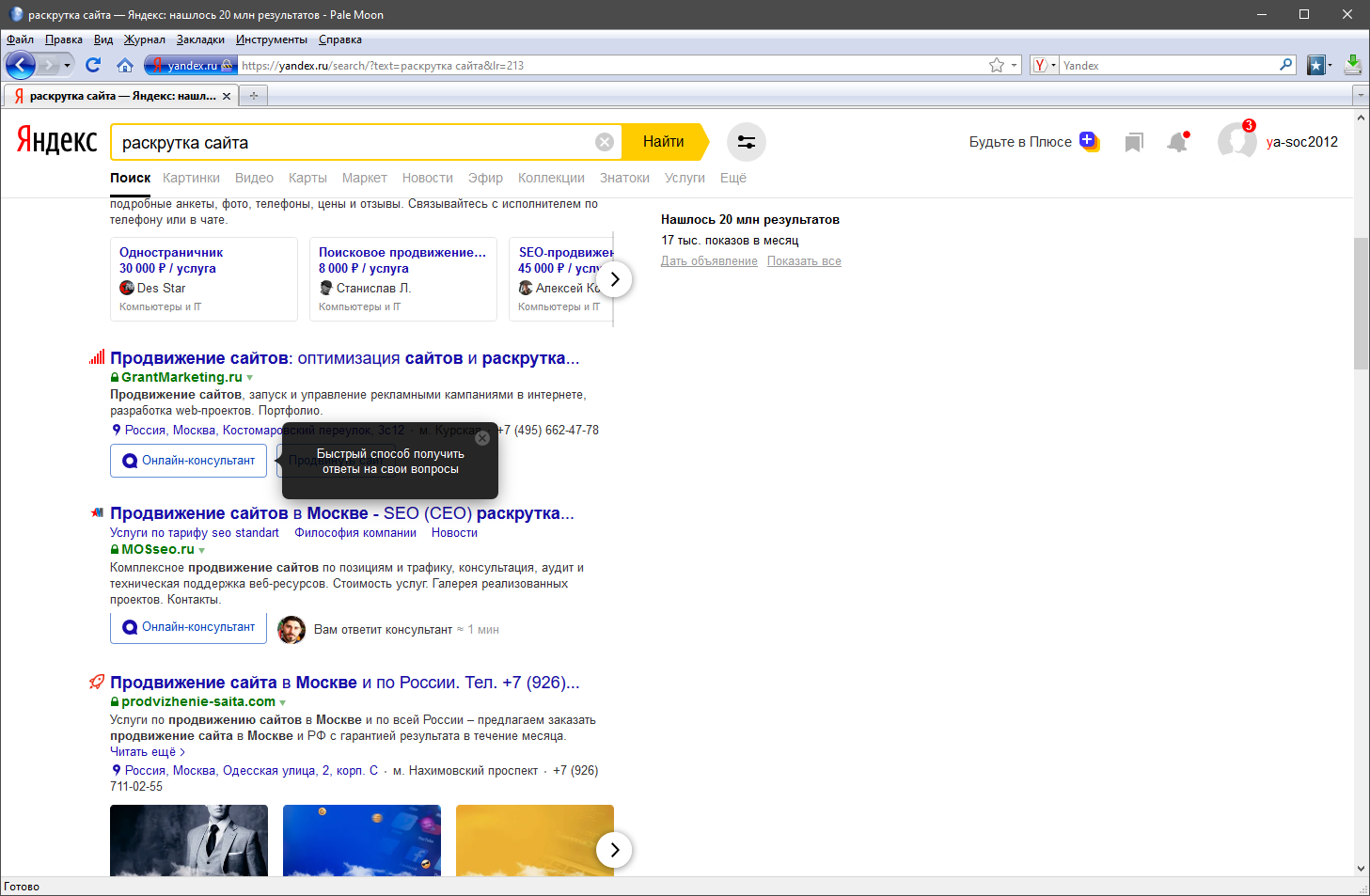Open the businessman image thumbnail

pos(189,841)
